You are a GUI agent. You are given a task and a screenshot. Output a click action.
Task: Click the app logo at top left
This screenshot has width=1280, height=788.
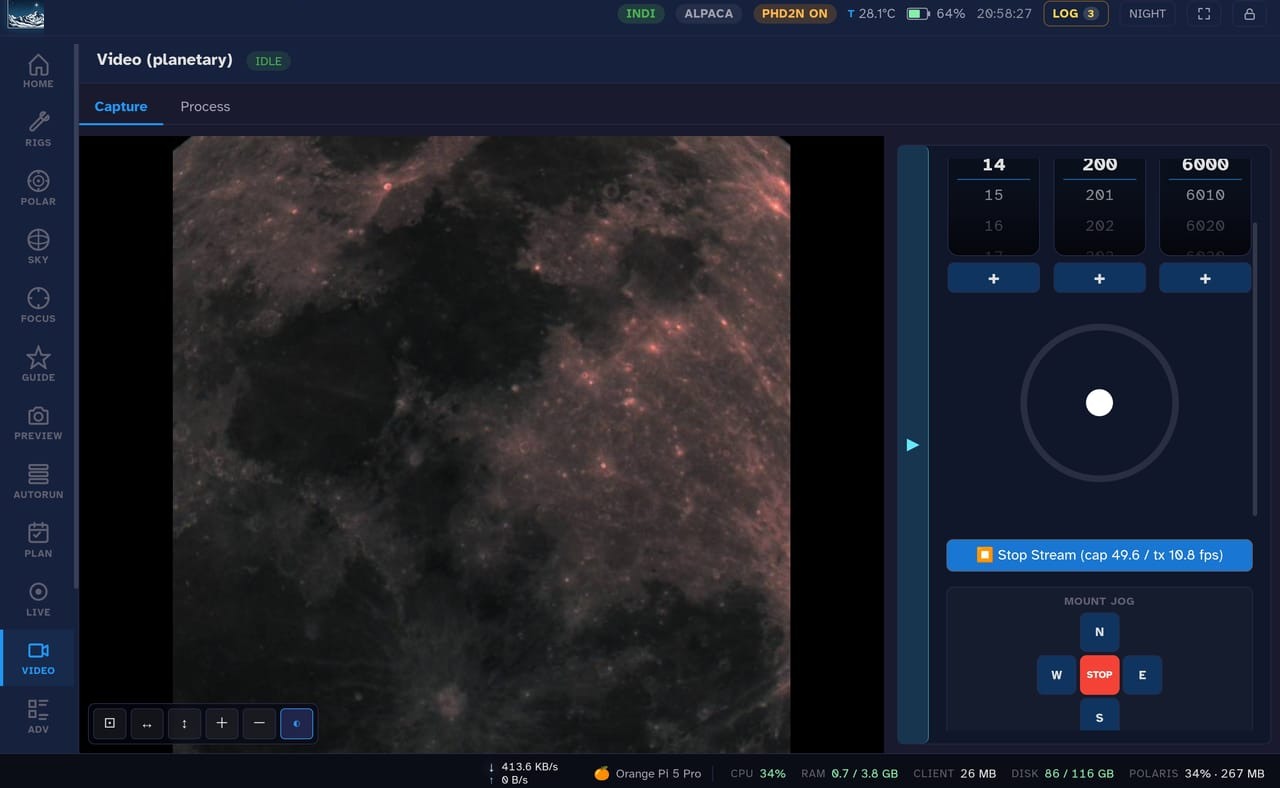24,14
